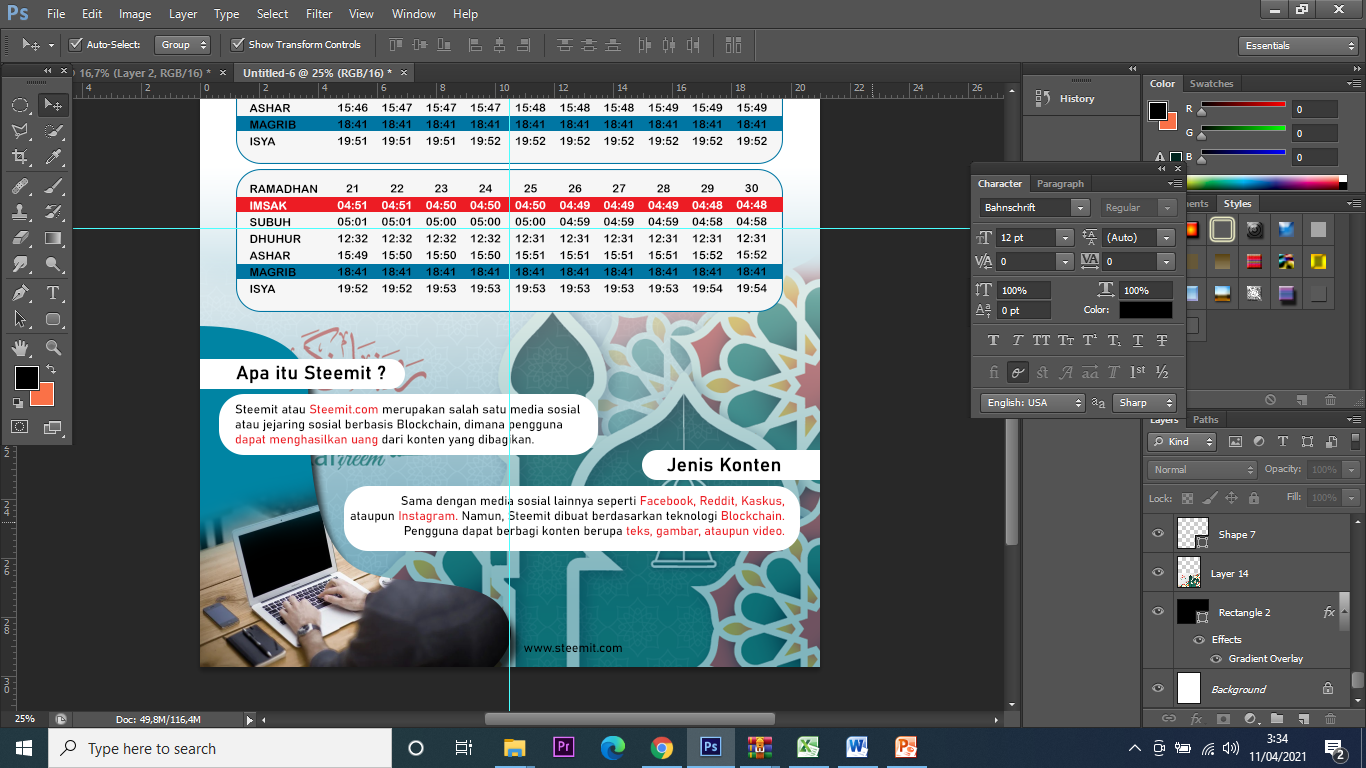
Task: Click the Character panel text Color swatch
Action: (x=1145, y=311)
